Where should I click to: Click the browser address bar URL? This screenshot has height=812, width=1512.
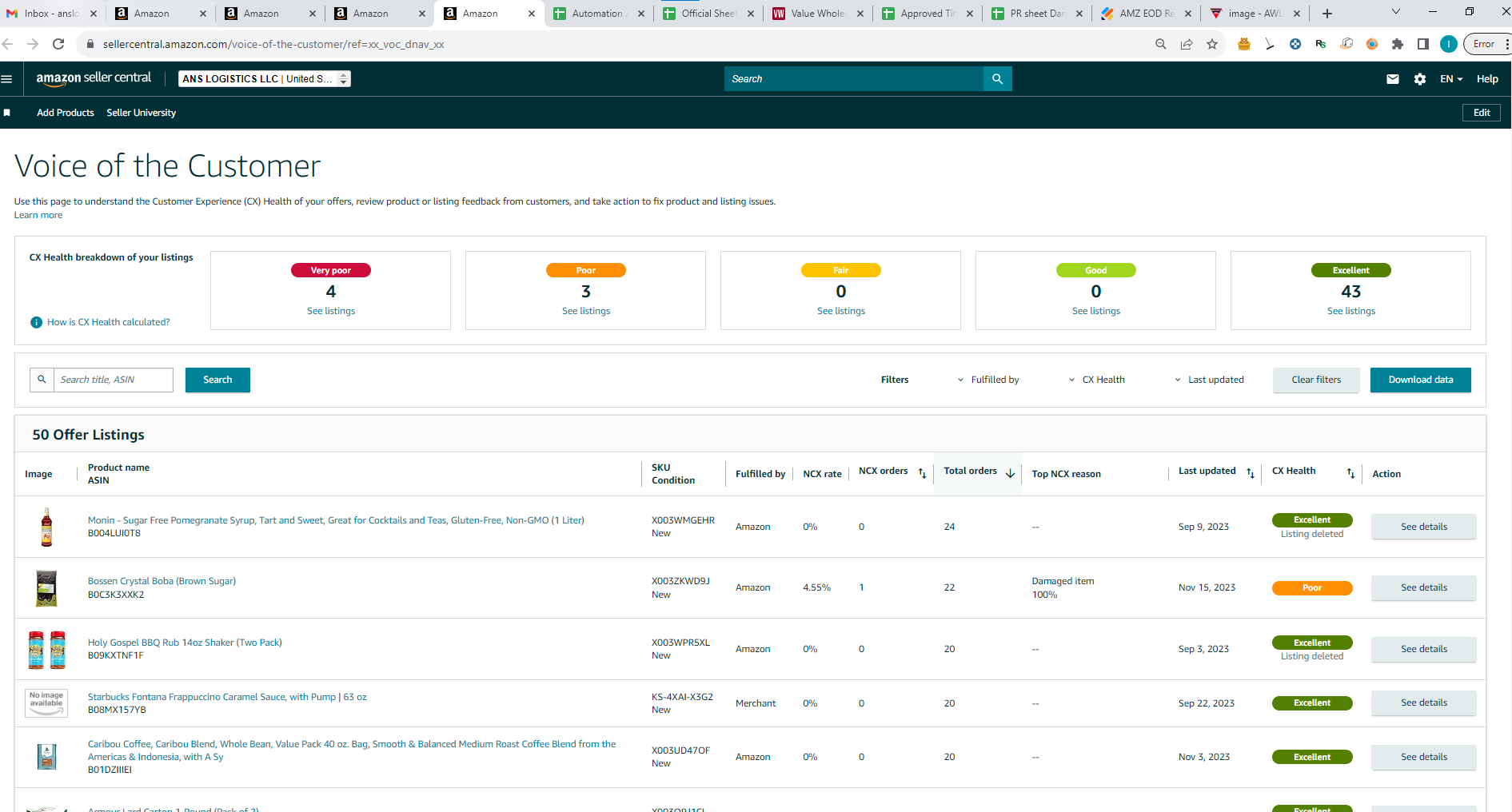click(x=273, y=44)
